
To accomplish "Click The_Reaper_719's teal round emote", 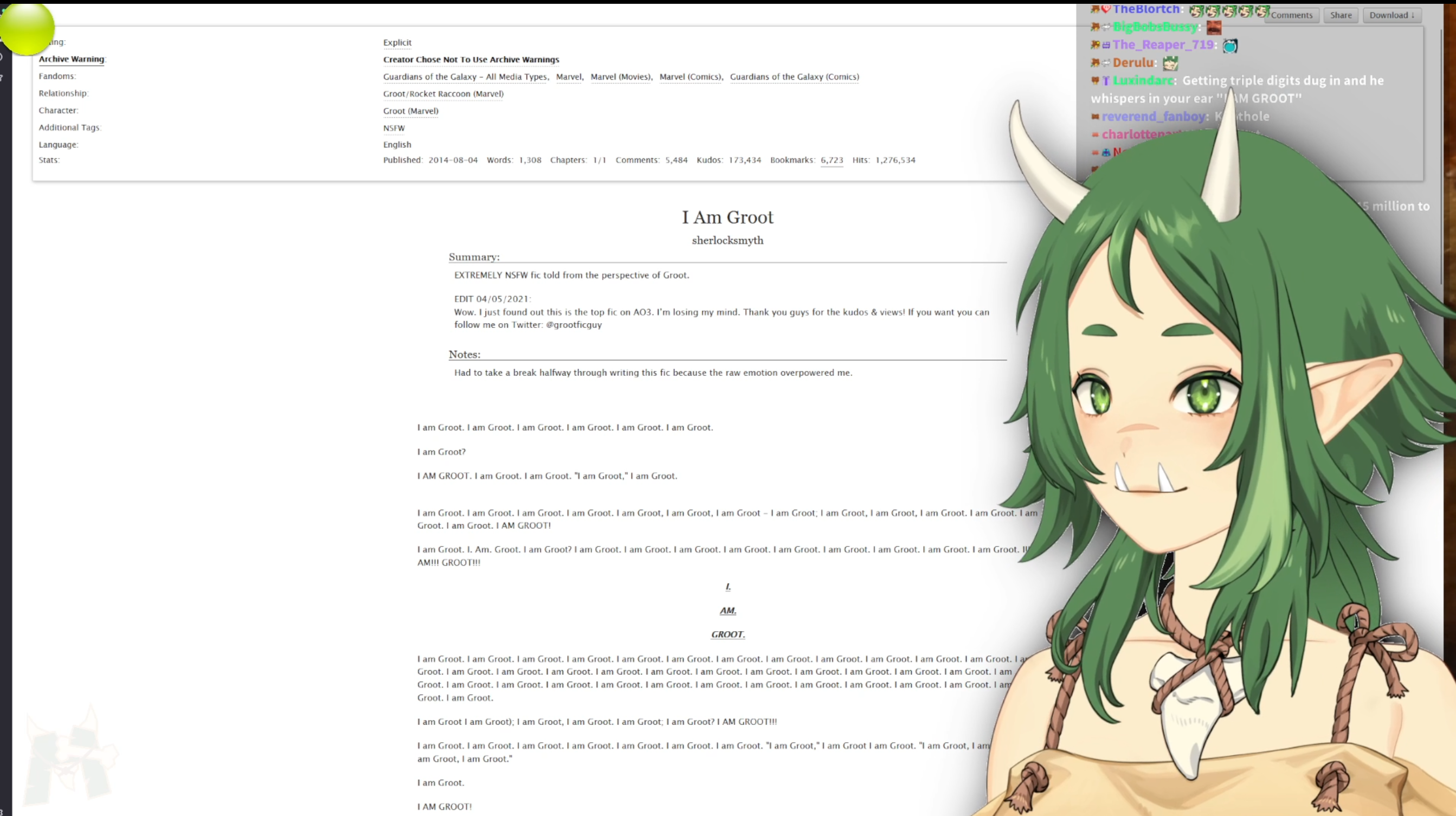I will (1229, 46).
